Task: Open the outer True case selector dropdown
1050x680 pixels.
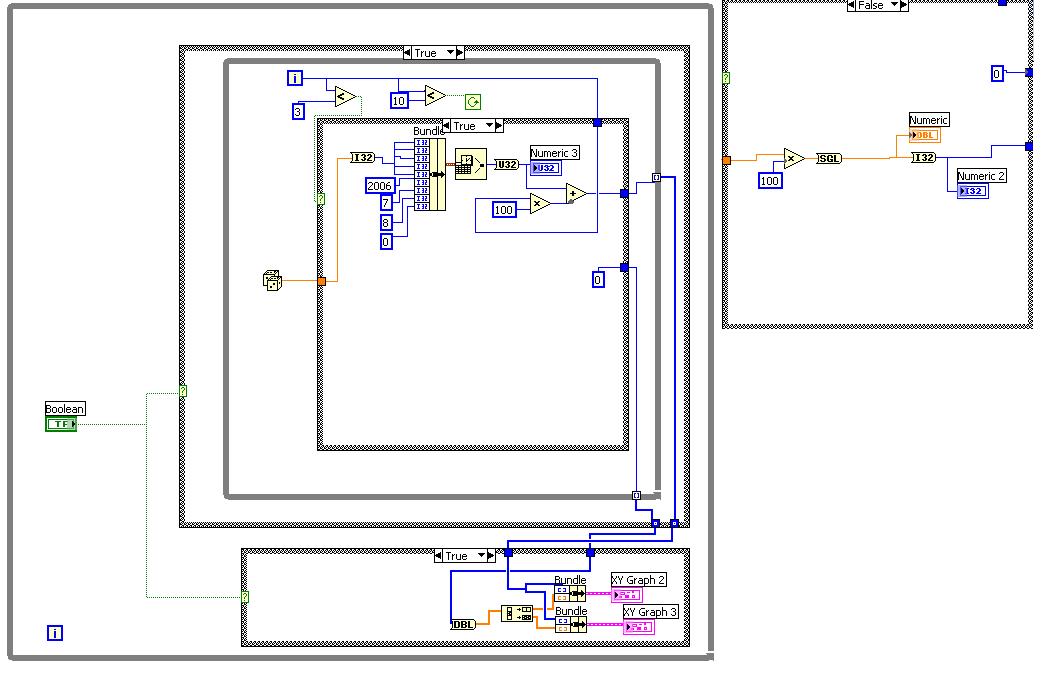Action: [x=451, y=52]
